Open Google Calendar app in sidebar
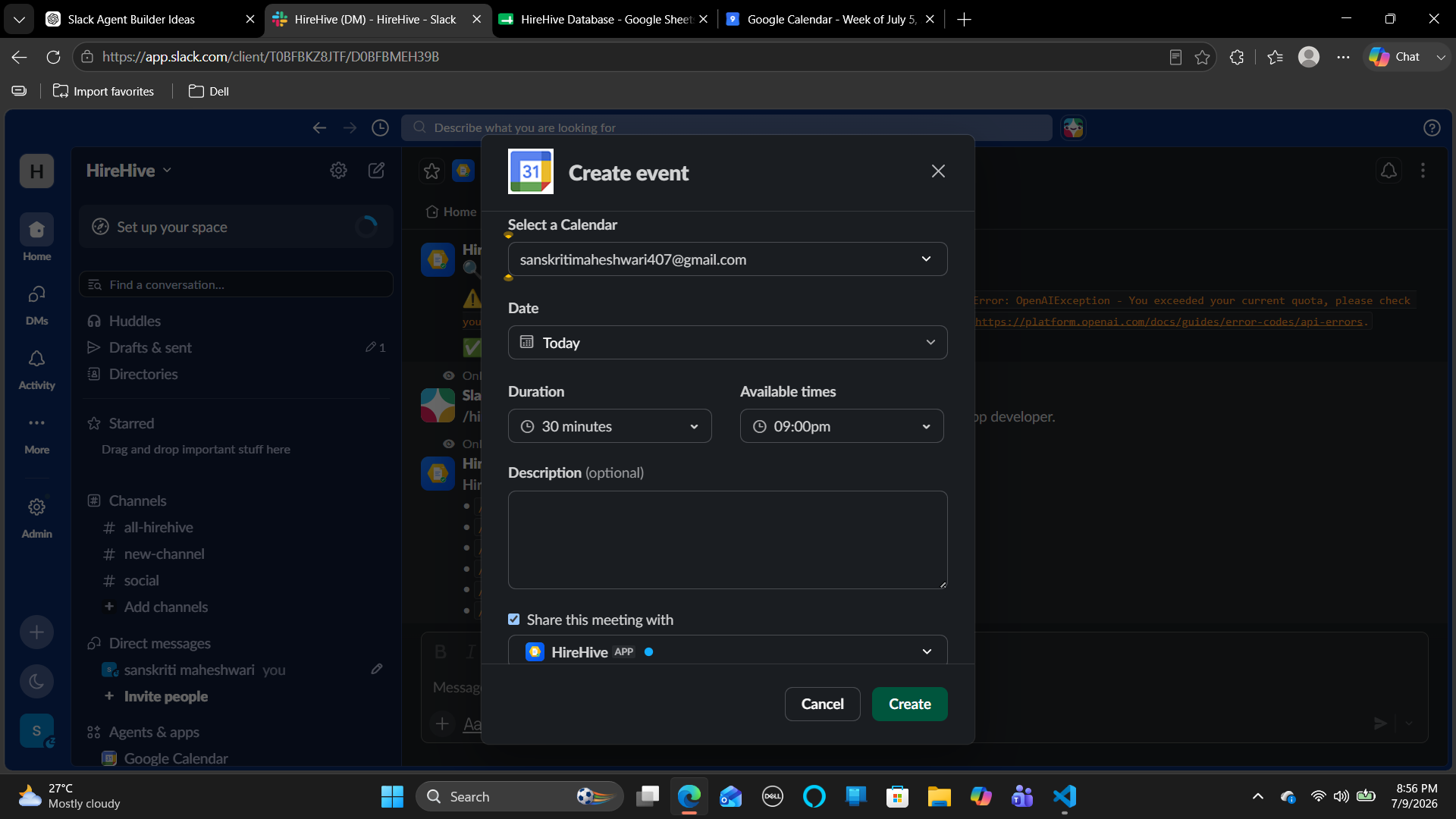Screen dimensions: 1456x819 236,758
